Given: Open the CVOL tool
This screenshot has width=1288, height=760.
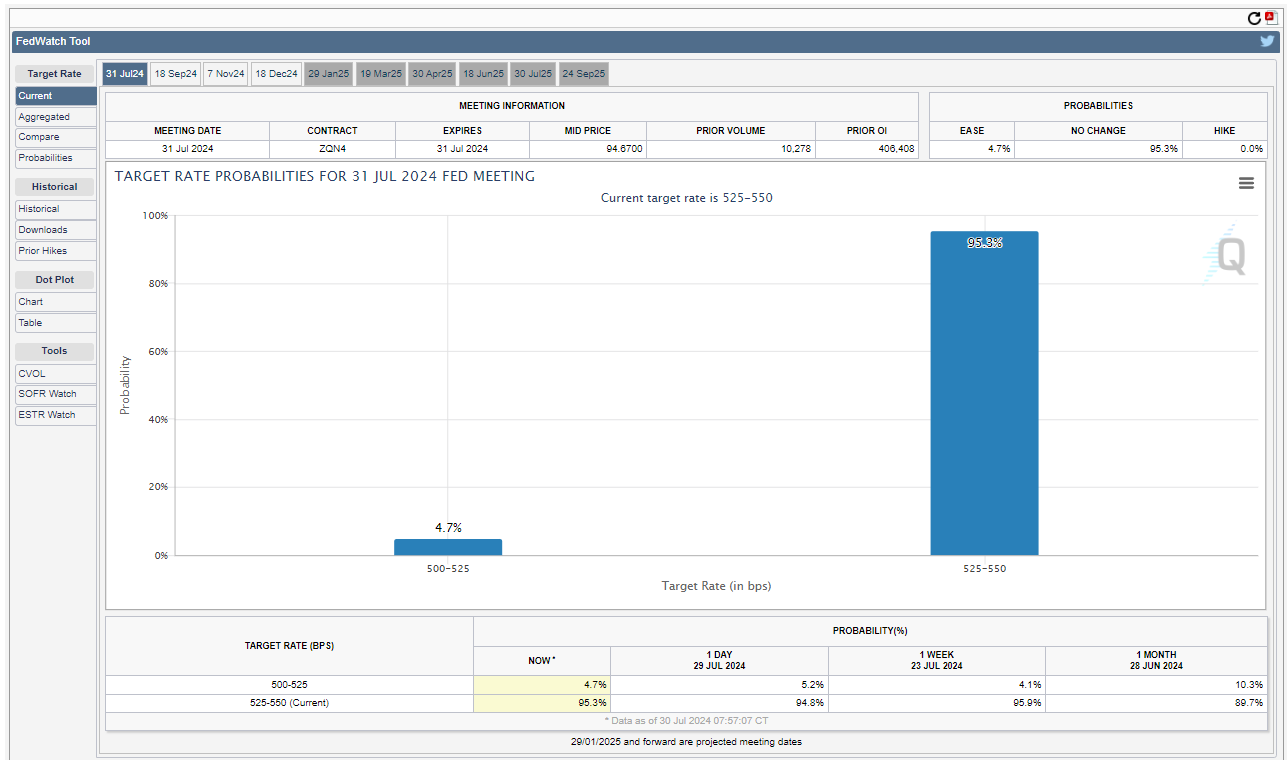Looking at the screenshot, I should [56, 374].
